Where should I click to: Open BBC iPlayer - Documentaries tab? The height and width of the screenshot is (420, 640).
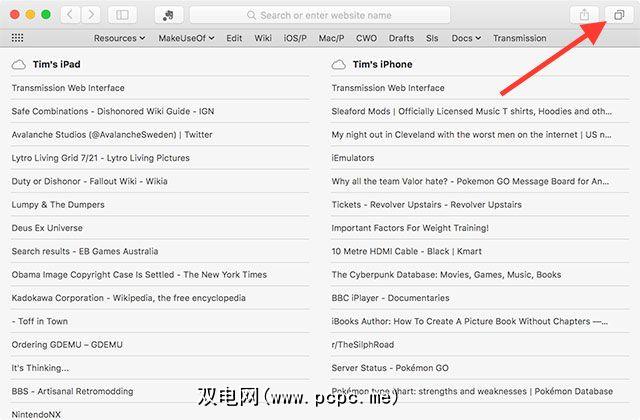[x=480, y=298]
